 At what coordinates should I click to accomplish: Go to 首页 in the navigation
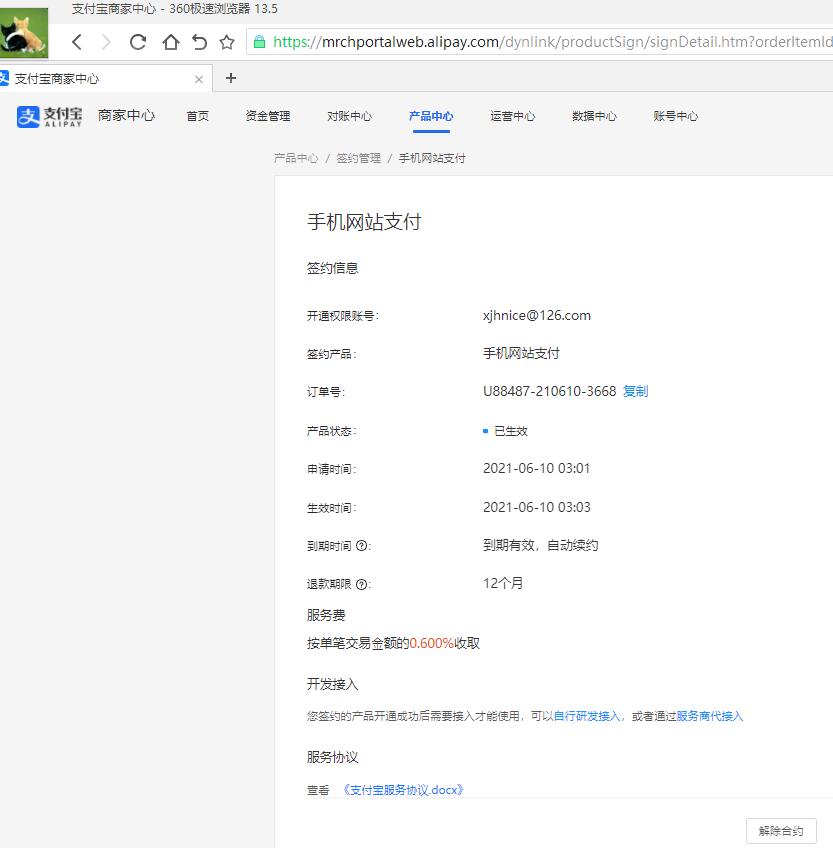click(197, 116)
